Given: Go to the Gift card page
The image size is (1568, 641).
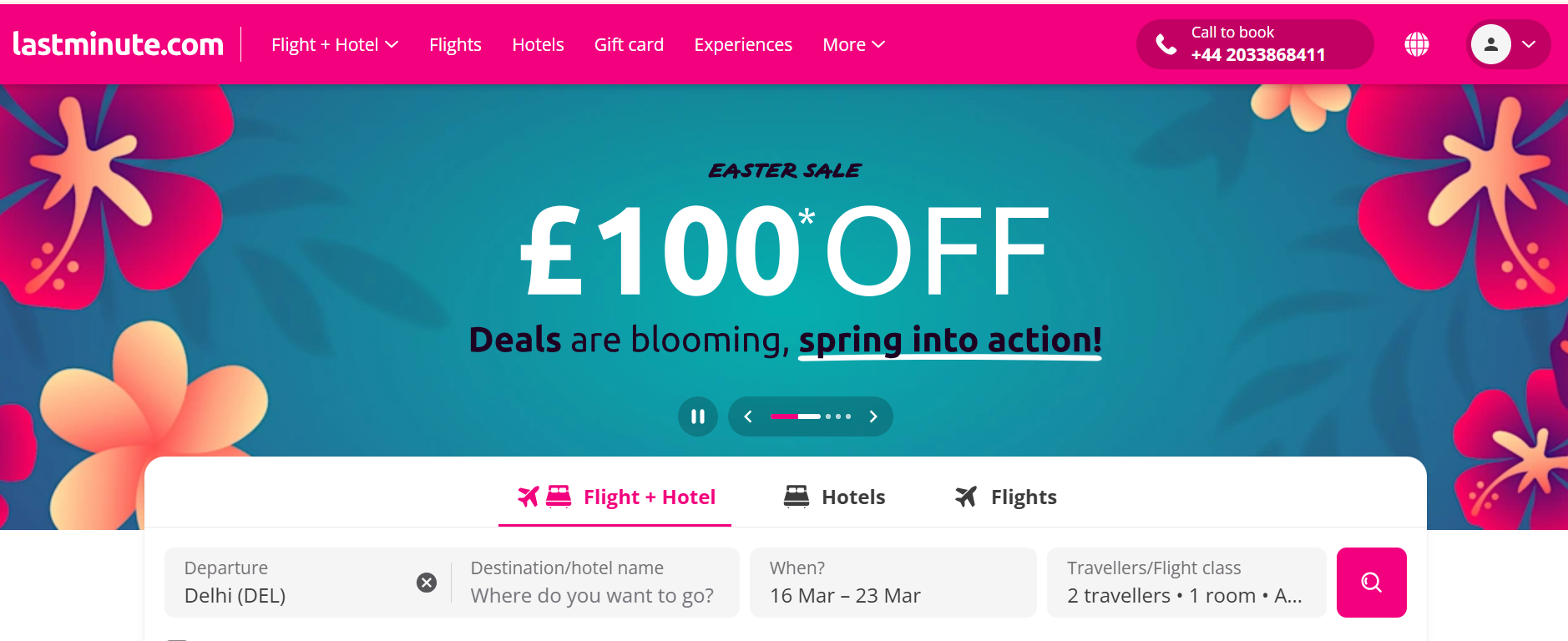Looking at the screenshot, I should (x=629, y=44).
